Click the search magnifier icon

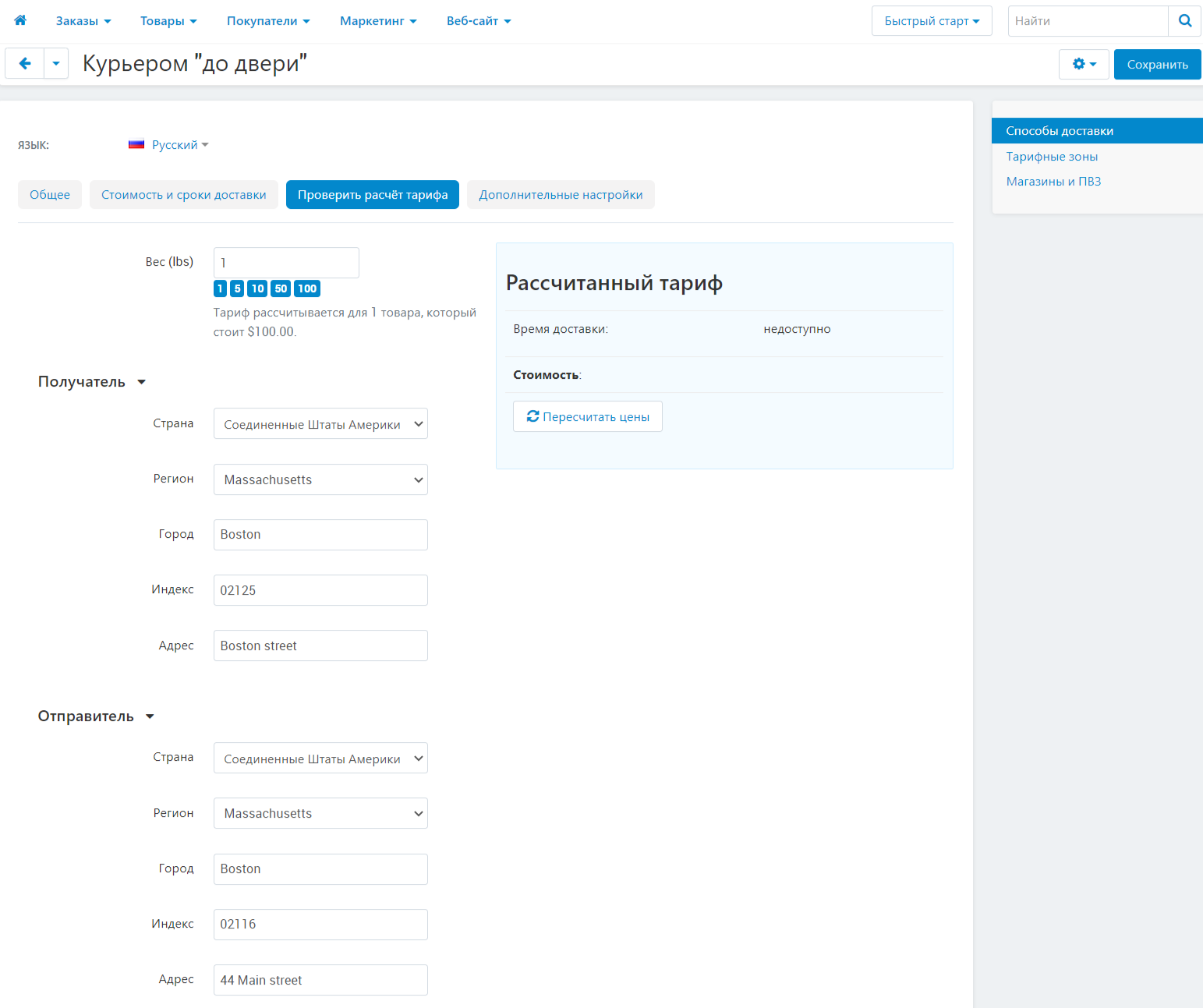coord(1184,21)
